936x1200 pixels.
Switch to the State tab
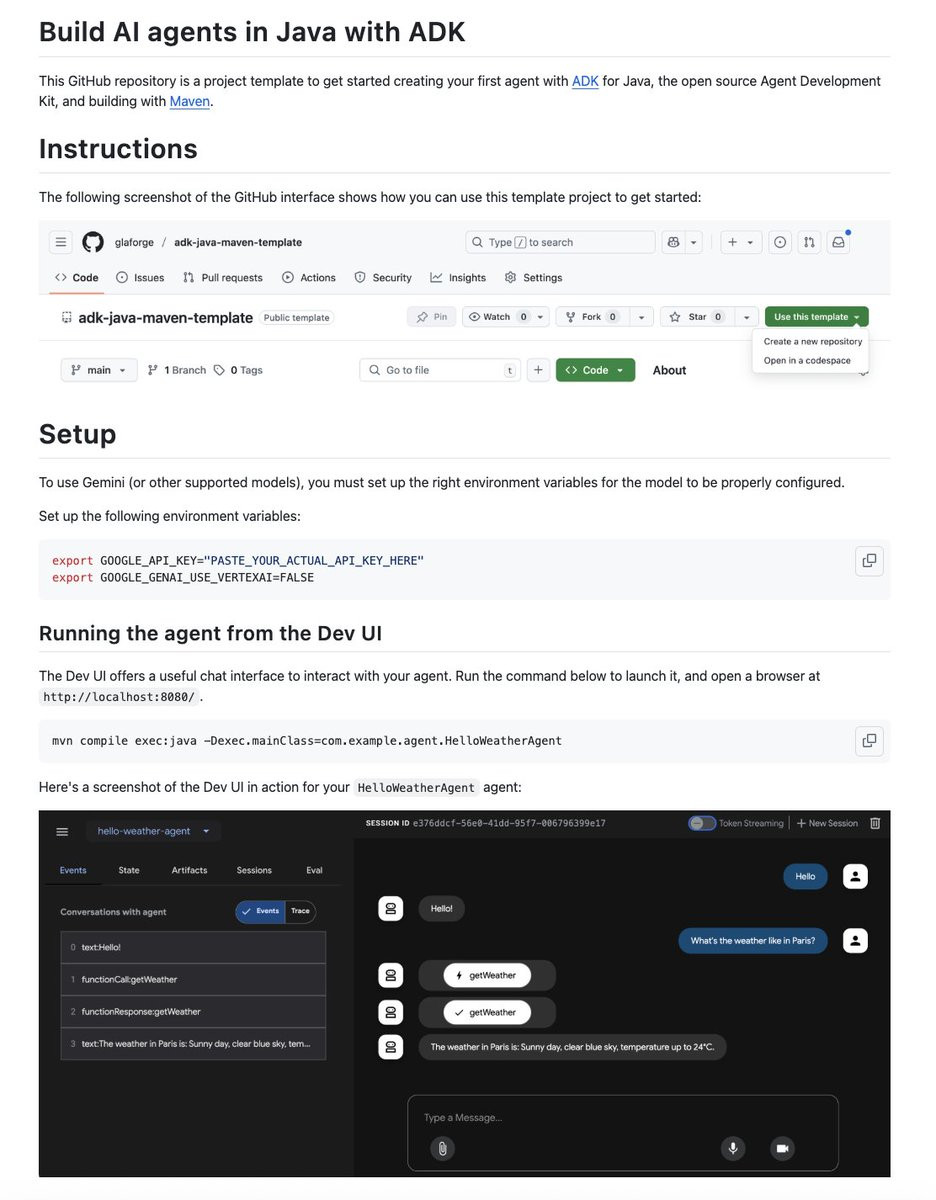coord(129,870)
